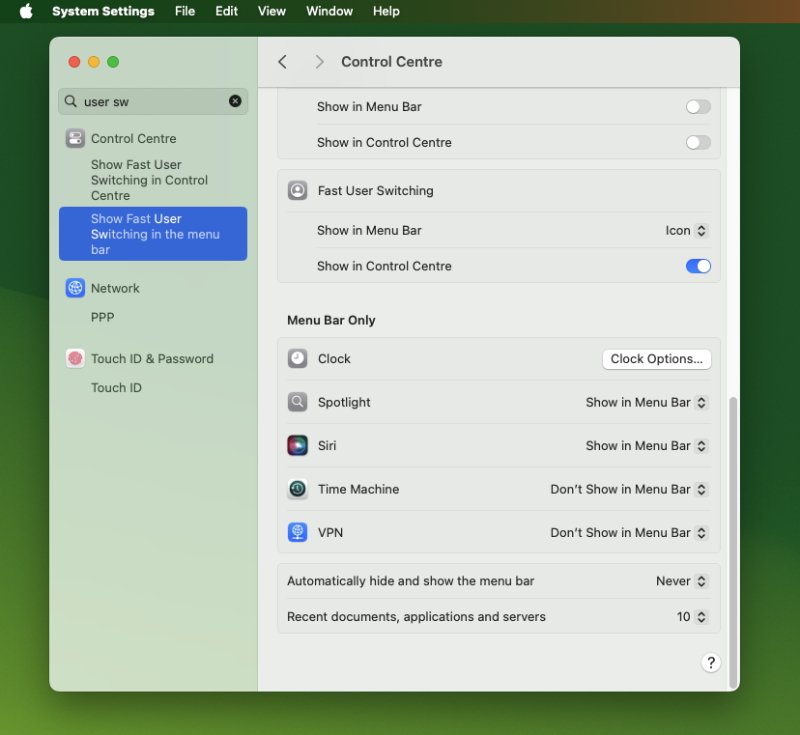Open the Apple menu
Viewport: 800px width, 735px height.
[x=26, y=11]
